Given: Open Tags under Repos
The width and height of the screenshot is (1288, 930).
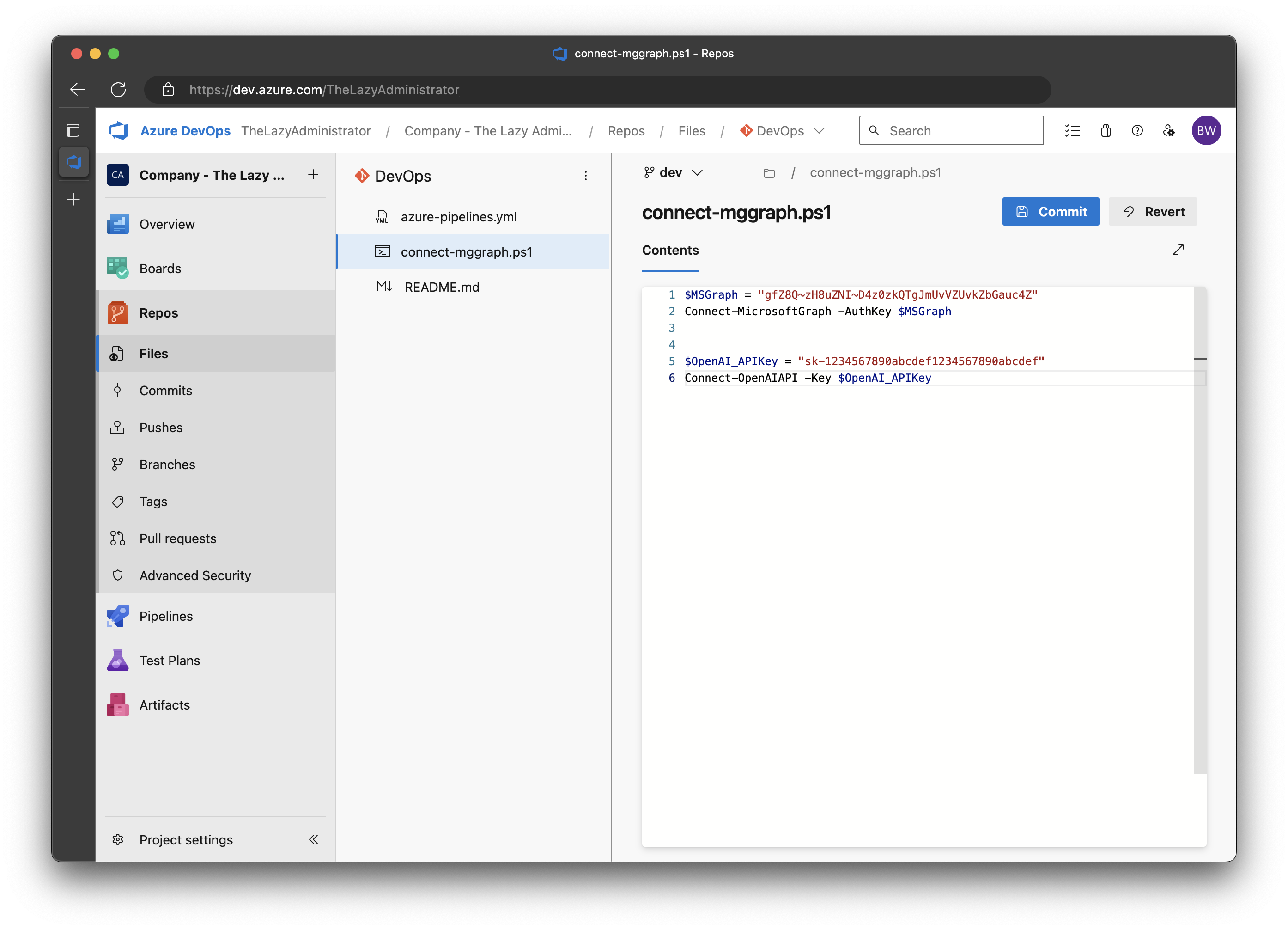Looking at the screenshot, I should click(216, 501).
